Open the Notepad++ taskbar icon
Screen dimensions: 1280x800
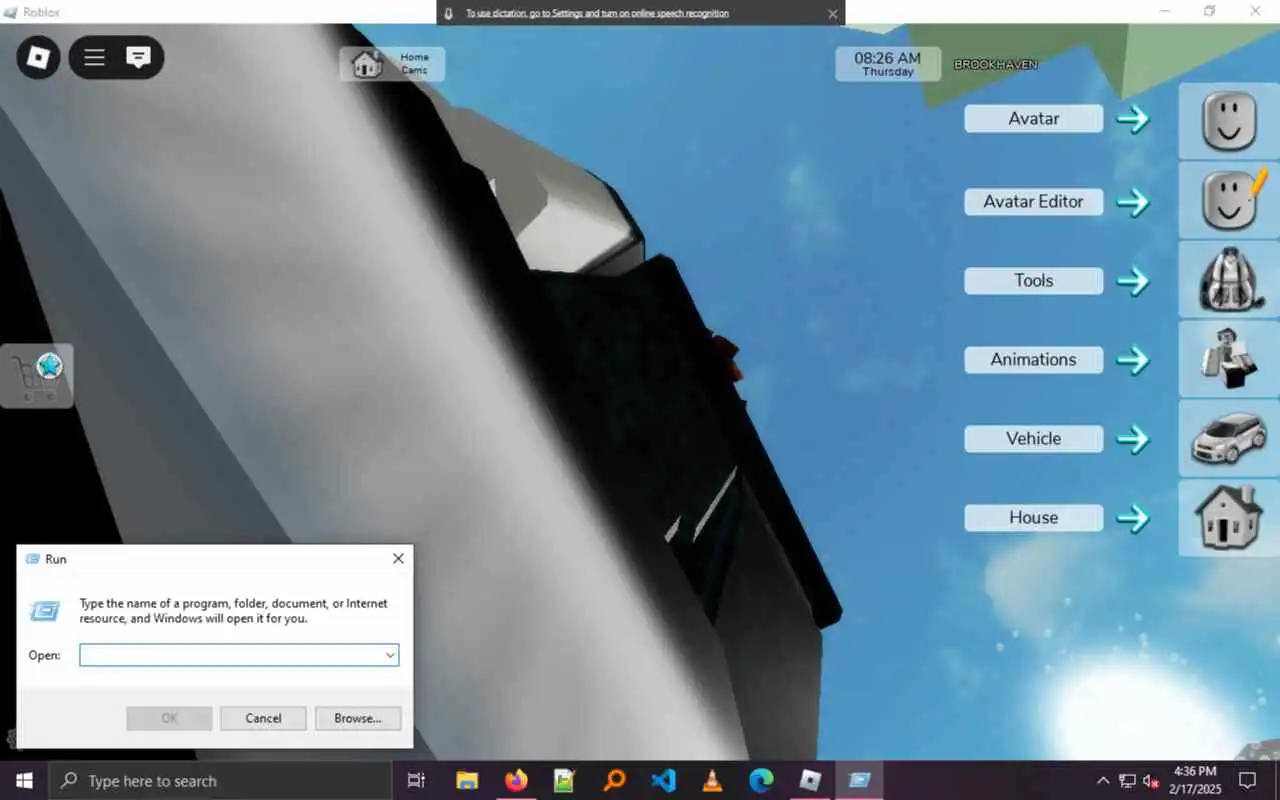click(x=565, y=781)
